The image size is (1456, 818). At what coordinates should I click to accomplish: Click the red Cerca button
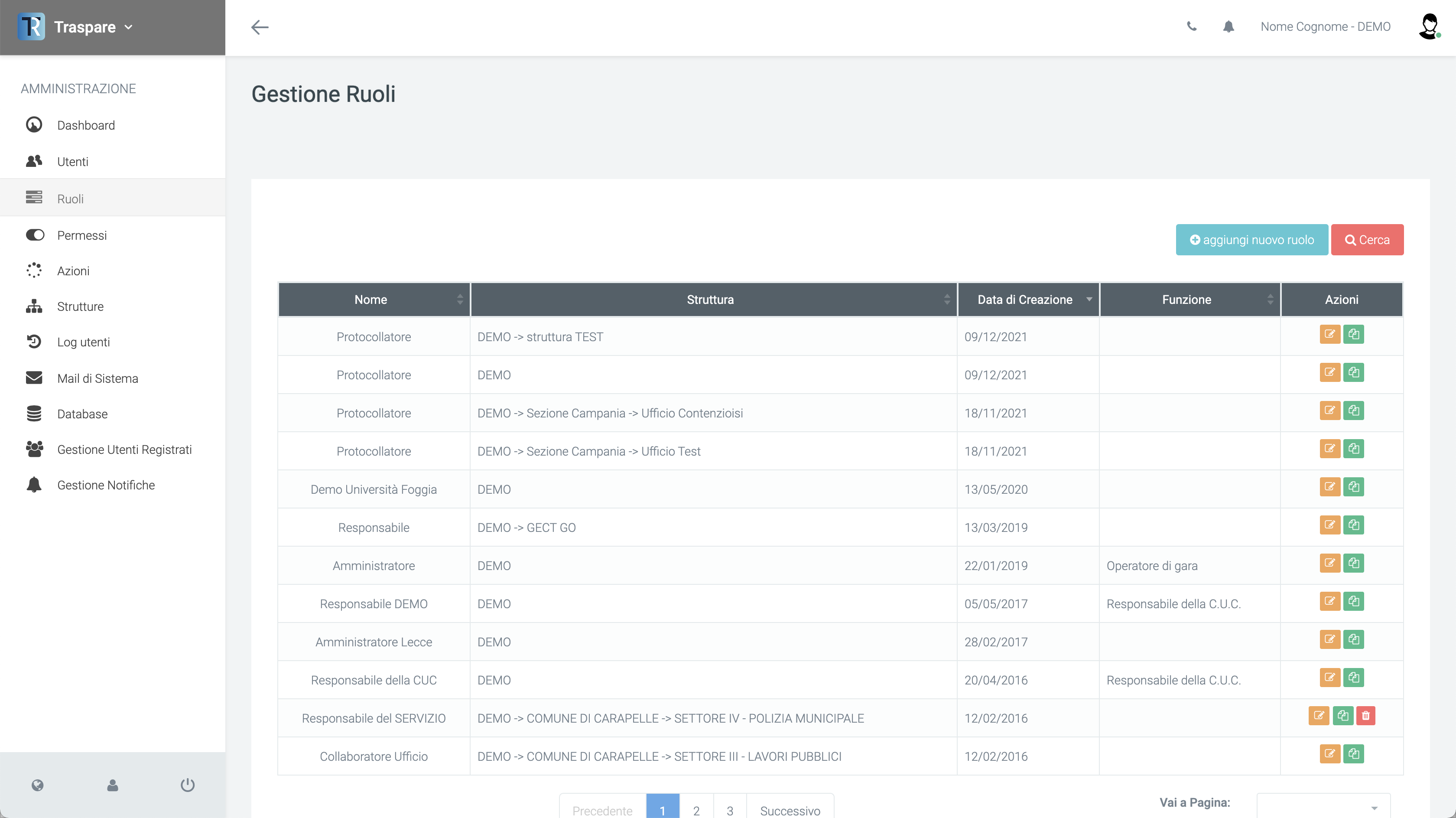tap(1367, 240)
